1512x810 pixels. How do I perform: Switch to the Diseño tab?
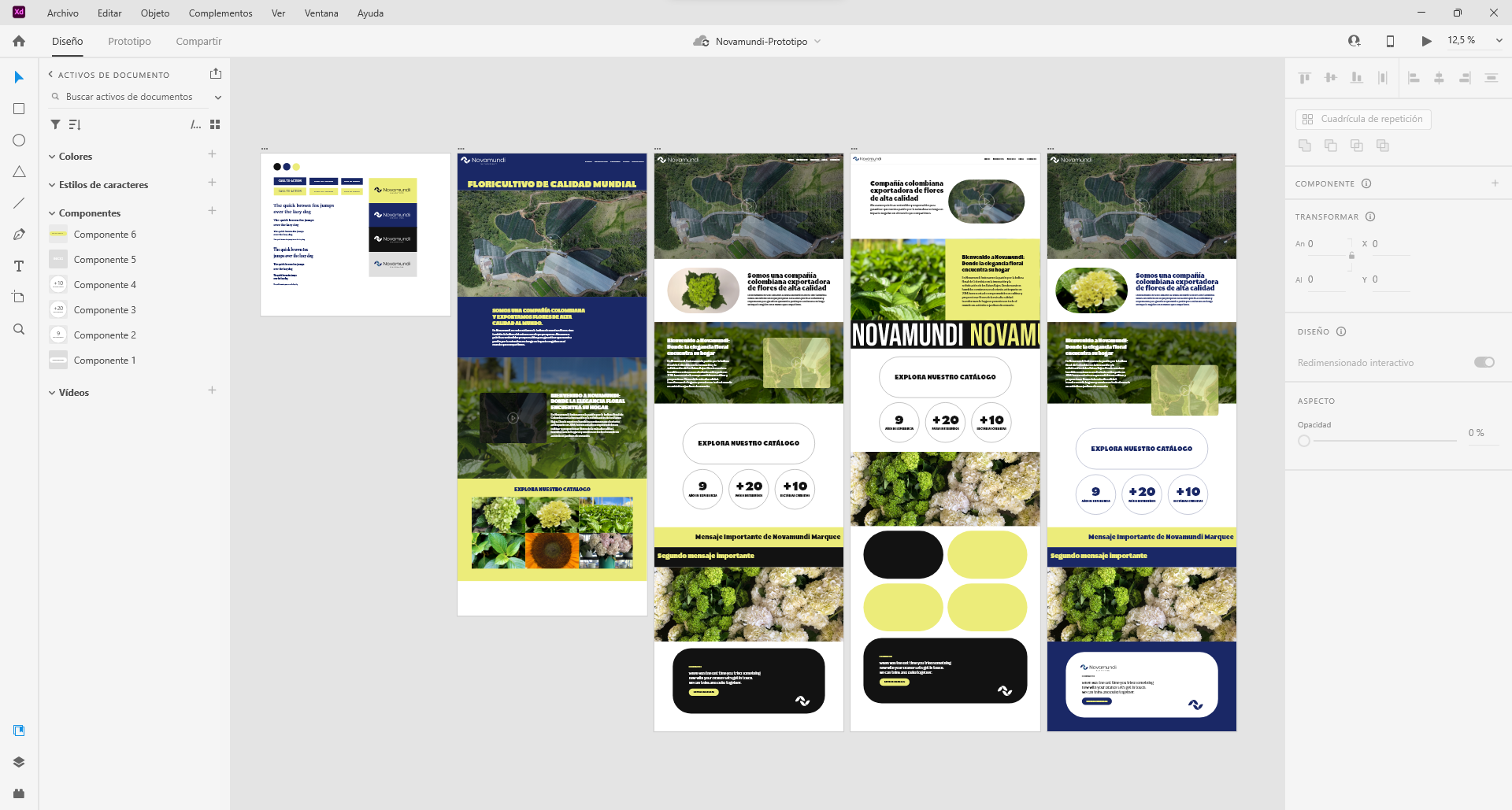click(x=68, y=41)
